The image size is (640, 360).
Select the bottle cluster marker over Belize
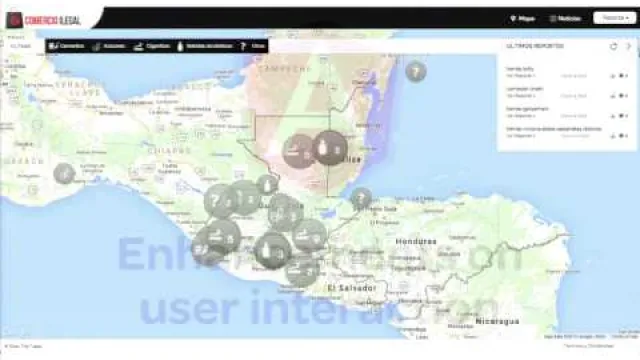point(330,148)
